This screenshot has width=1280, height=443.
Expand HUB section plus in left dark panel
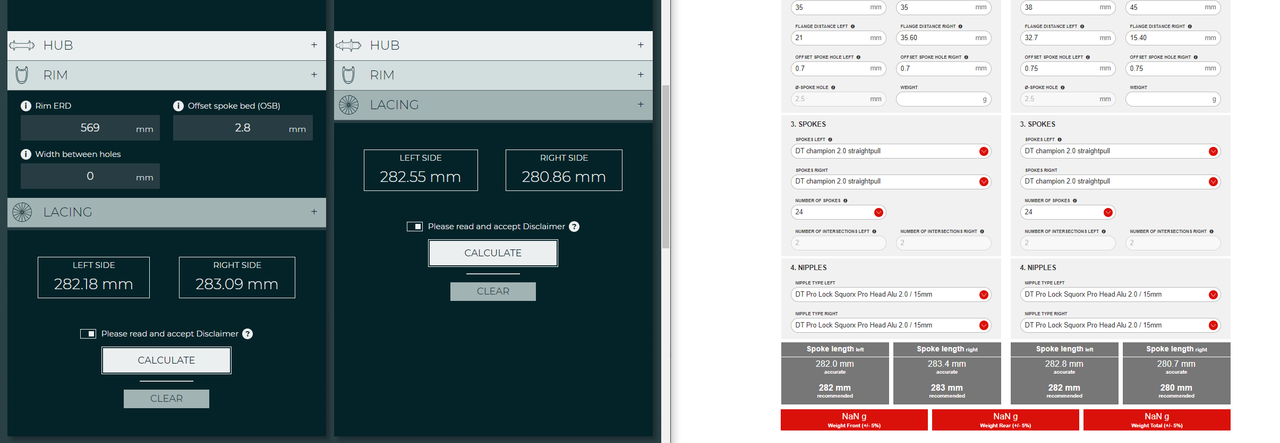[x=314, y=45]
